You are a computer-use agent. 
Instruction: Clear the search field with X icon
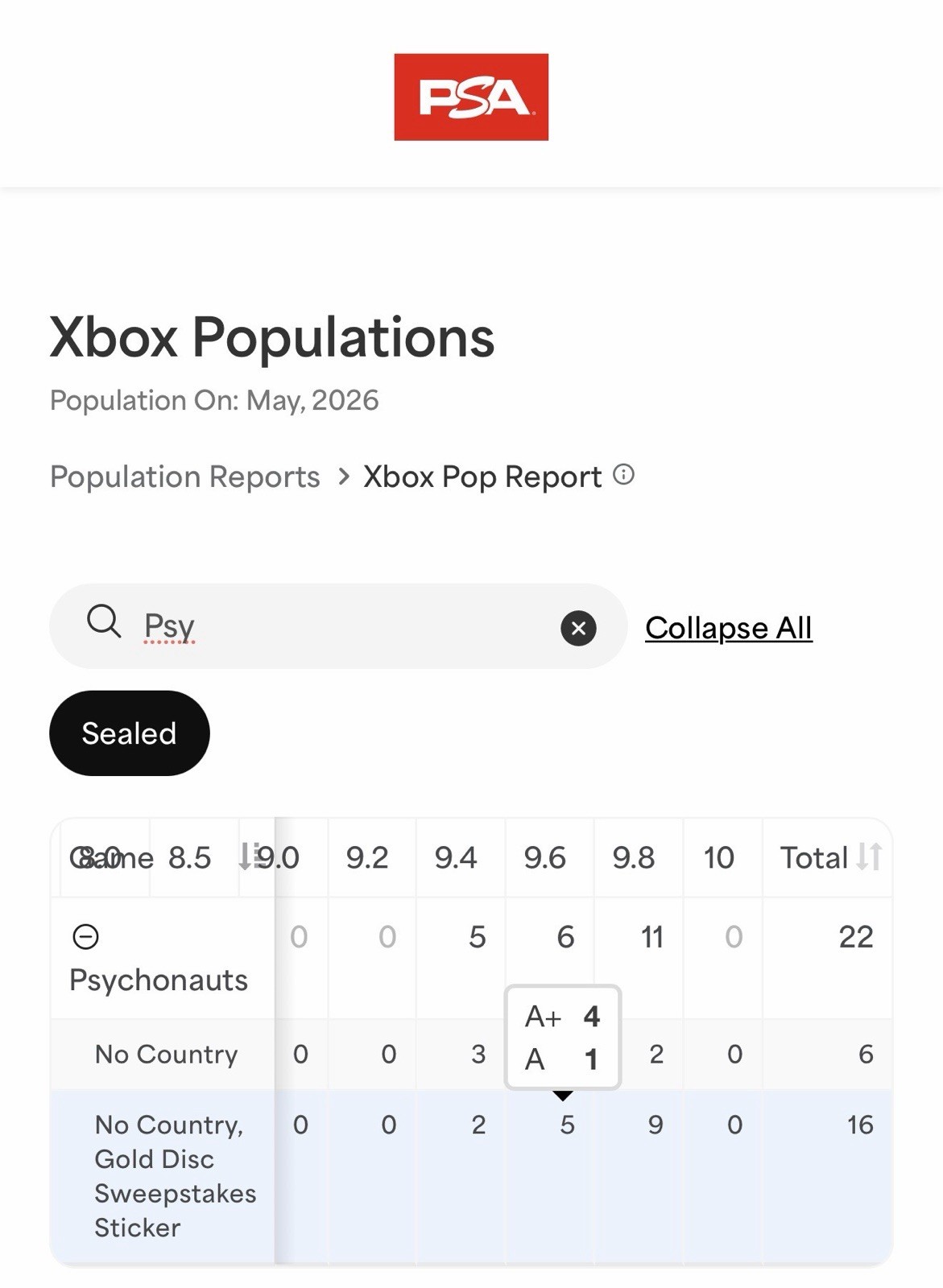[578, 628]
